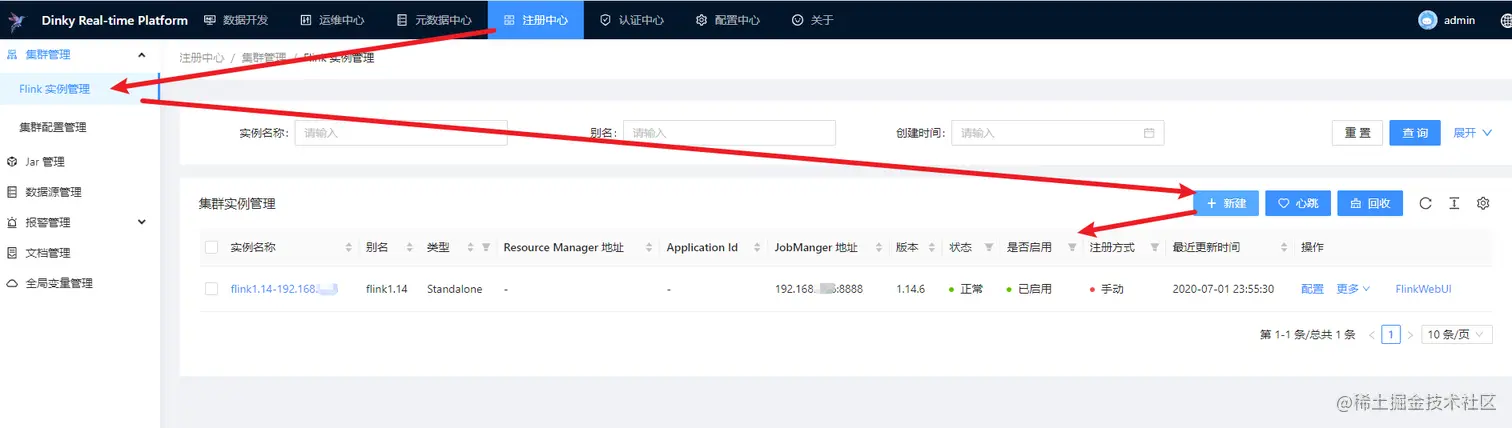The image size is (1512, 428).
Task: Click the 回收 recycle button
Action: [1371, 203]
